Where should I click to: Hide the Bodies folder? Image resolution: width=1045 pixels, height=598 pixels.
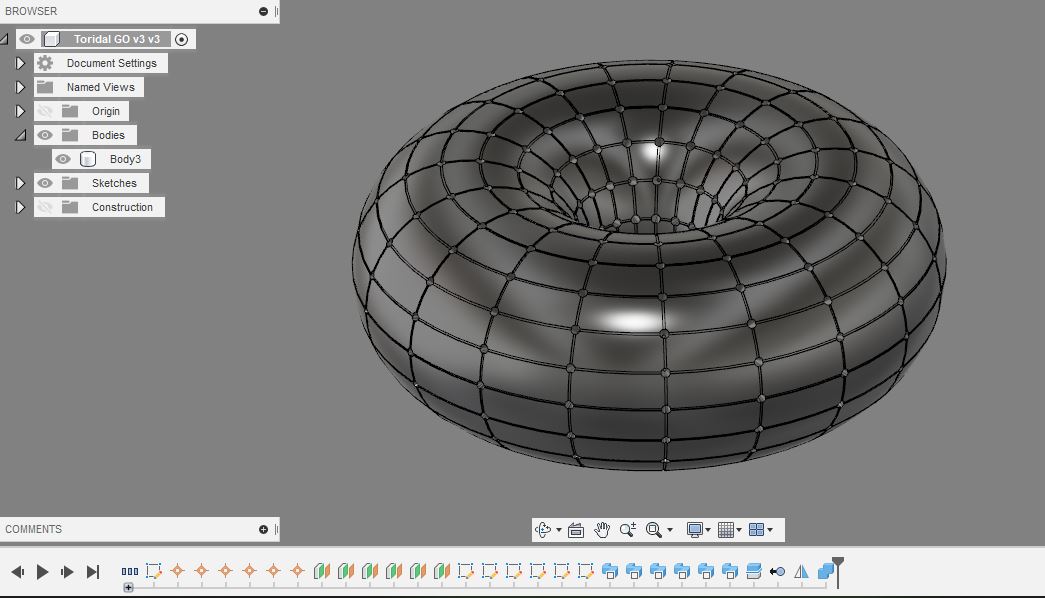(x=45, y=135)
